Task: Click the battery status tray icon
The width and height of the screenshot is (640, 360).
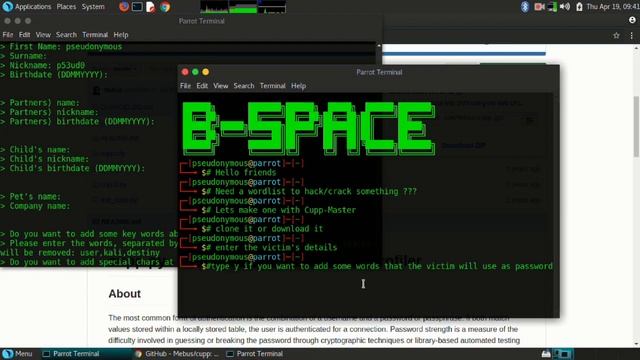Action: click(579, 7)
